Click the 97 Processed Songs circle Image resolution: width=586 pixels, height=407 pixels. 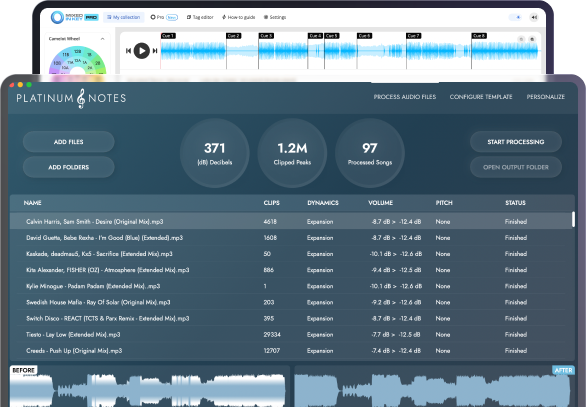[370, 153]
